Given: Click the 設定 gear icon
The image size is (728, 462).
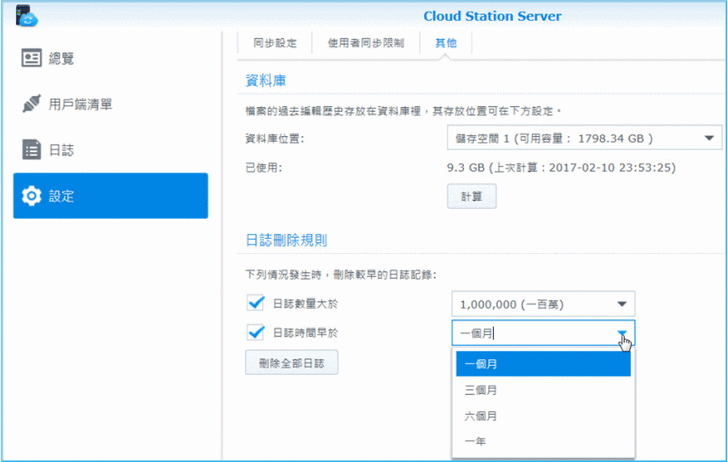Looking at the screenshot, I should pyautogui.click(x=32, y=196).
